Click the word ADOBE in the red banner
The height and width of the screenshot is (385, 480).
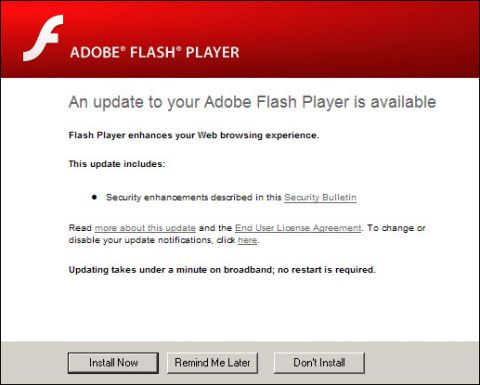[96, 53]
